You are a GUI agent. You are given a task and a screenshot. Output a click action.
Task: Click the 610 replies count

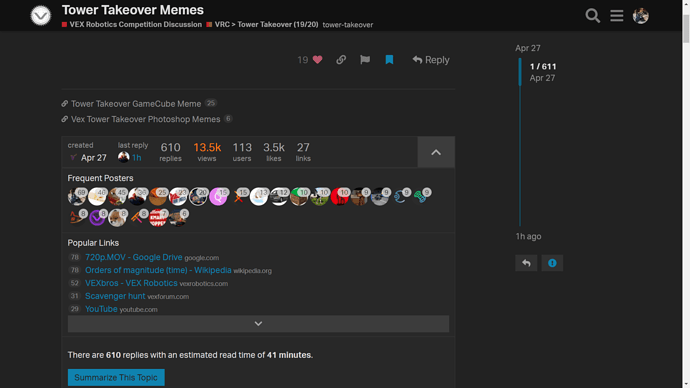pos(170,152)
